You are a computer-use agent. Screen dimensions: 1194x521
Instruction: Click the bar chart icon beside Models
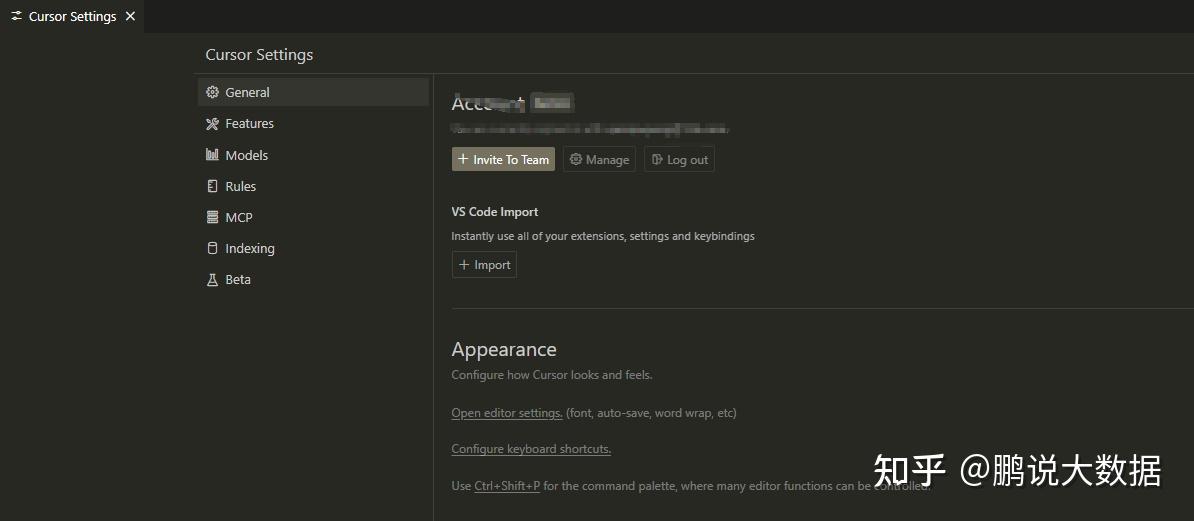[x=212, y=155]
